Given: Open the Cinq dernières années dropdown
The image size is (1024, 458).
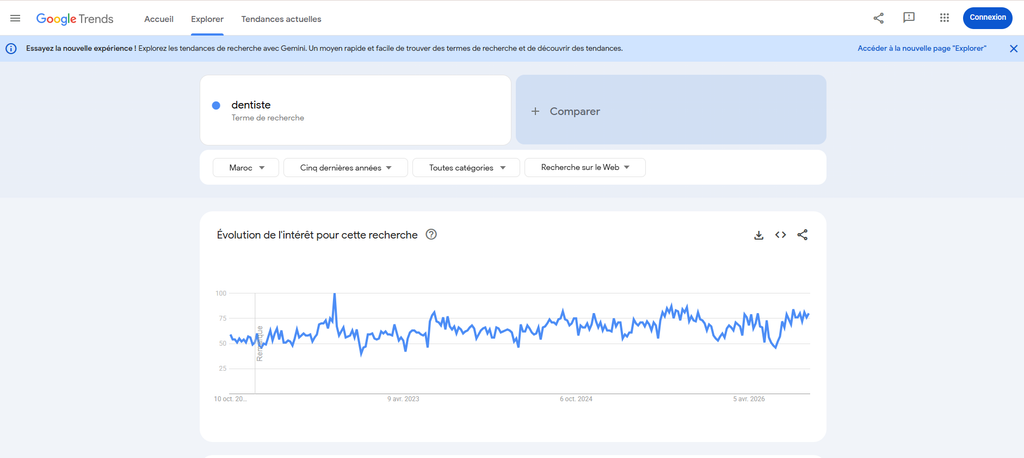Looking at the screenshot, I should (x=345, y=167).
